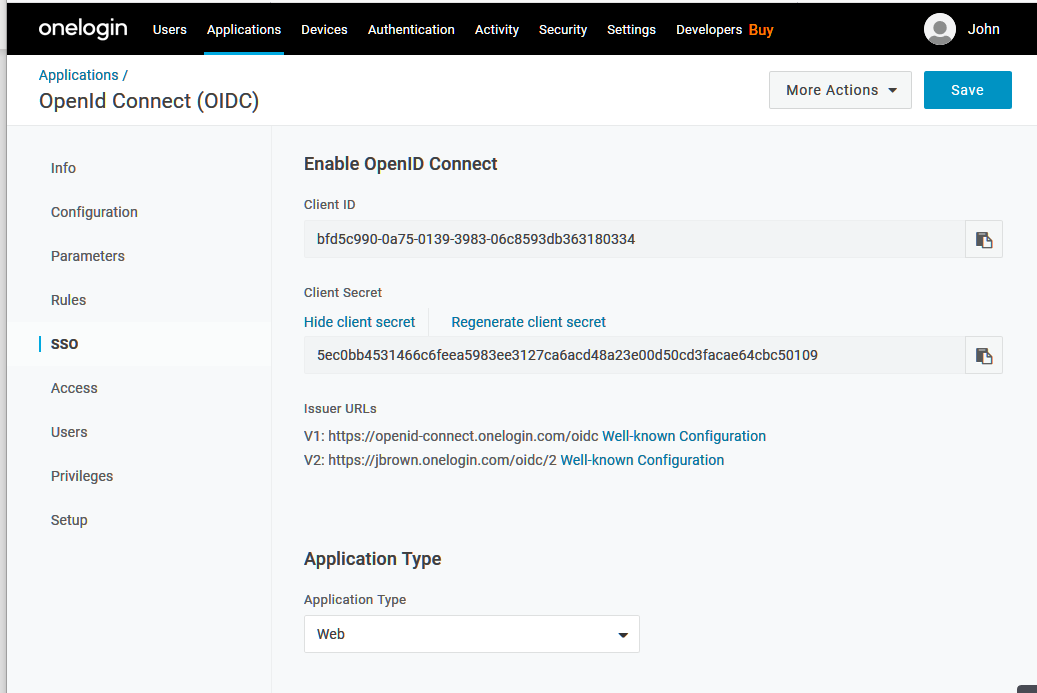Open the Parameters section
The image size is (1037, 693).
coord(87,256)
